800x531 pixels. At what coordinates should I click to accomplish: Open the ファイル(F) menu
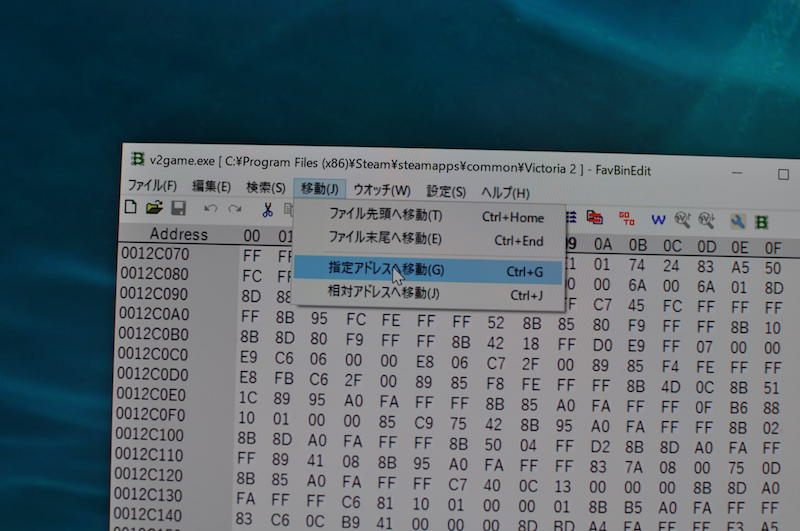tap(152, 185)
